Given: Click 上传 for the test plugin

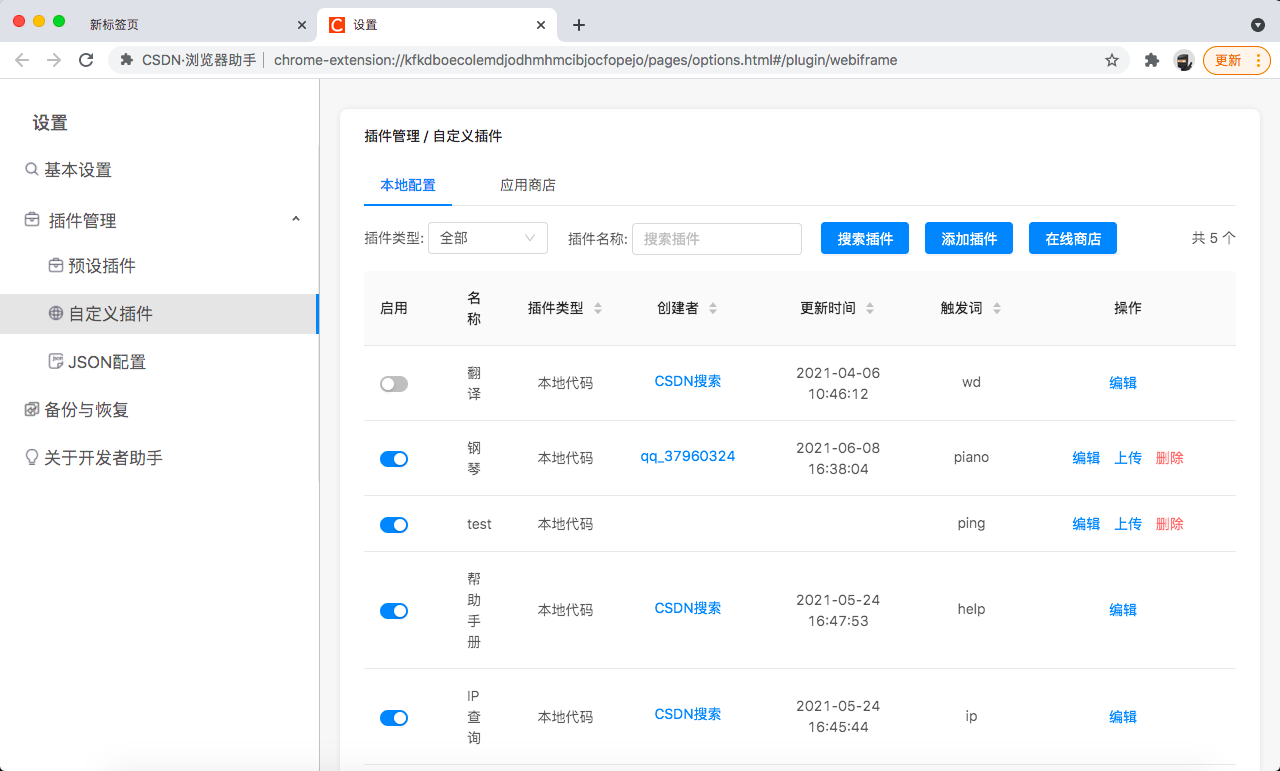Looking at the screenshot, I should [x=1128, y=524].
